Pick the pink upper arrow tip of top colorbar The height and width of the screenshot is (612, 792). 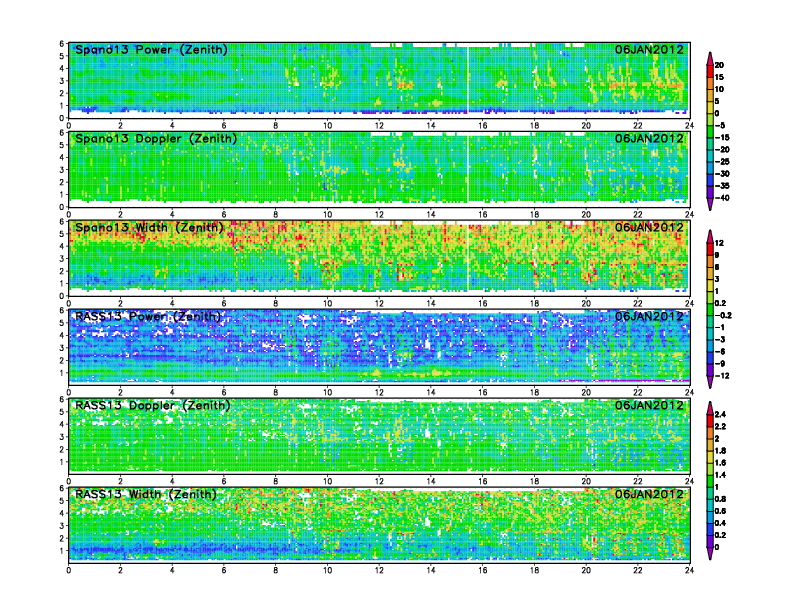coord(710,59)
